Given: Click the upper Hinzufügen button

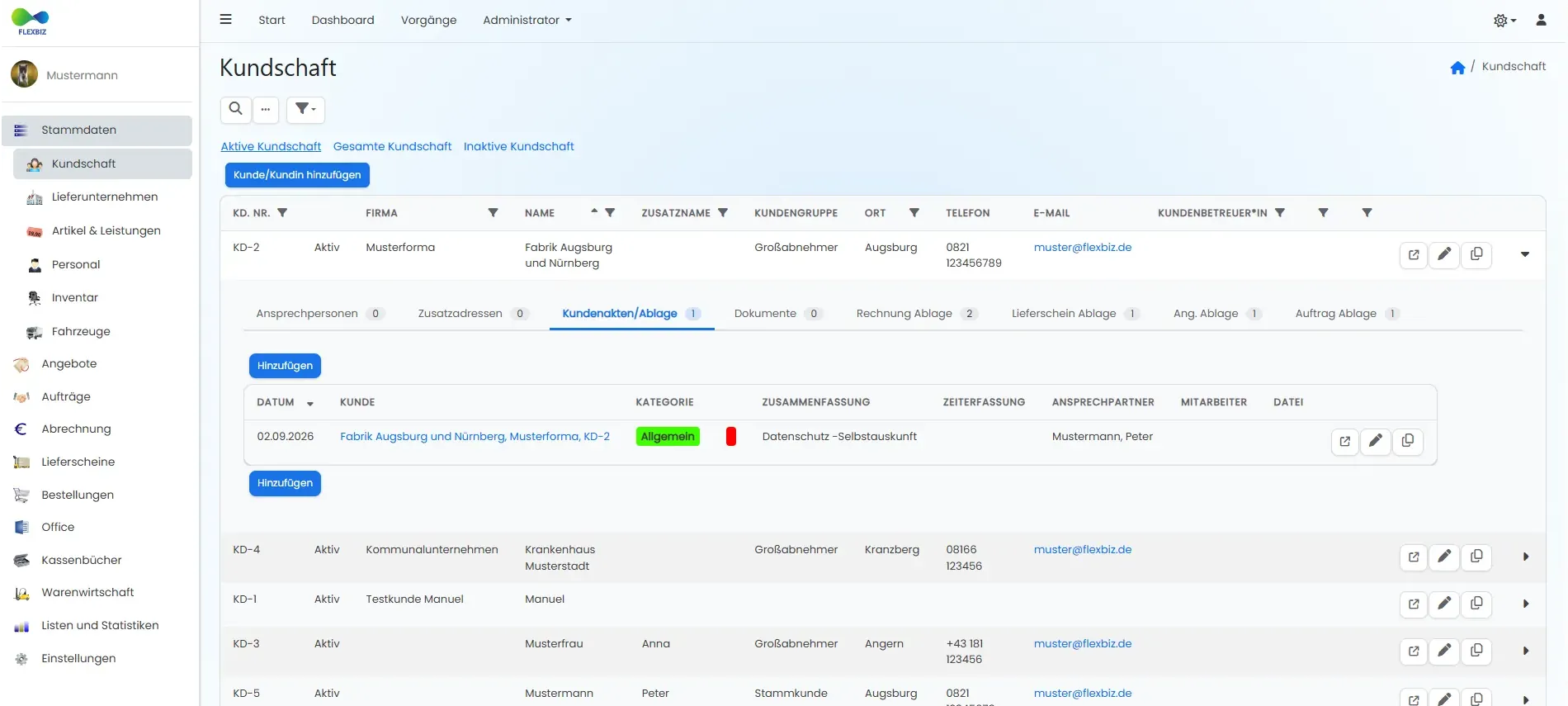Looking at the screenshot, I should coord(285,366).
